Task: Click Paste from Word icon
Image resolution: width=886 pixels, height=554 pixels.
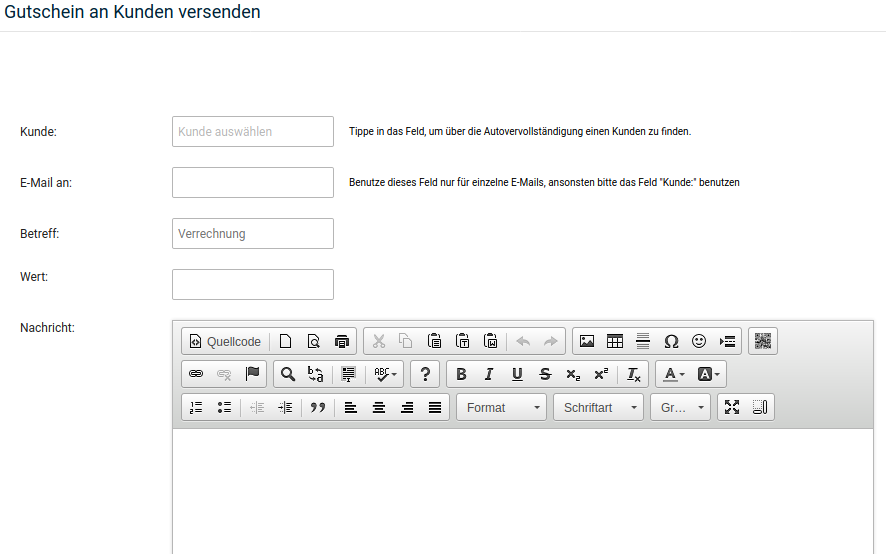Action: (490, 341)
